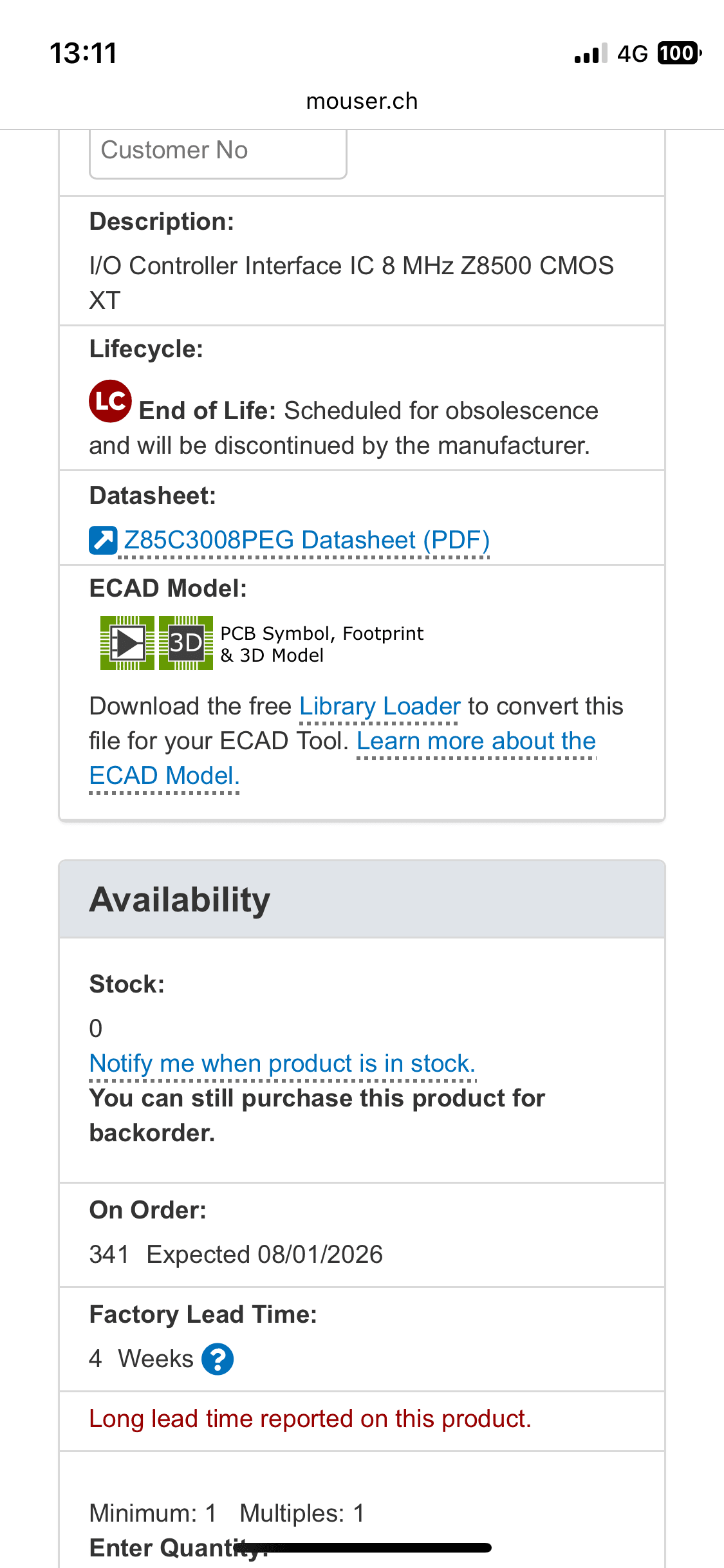
Task: Click the green 3D model icon
Action: tap(186, 643)
